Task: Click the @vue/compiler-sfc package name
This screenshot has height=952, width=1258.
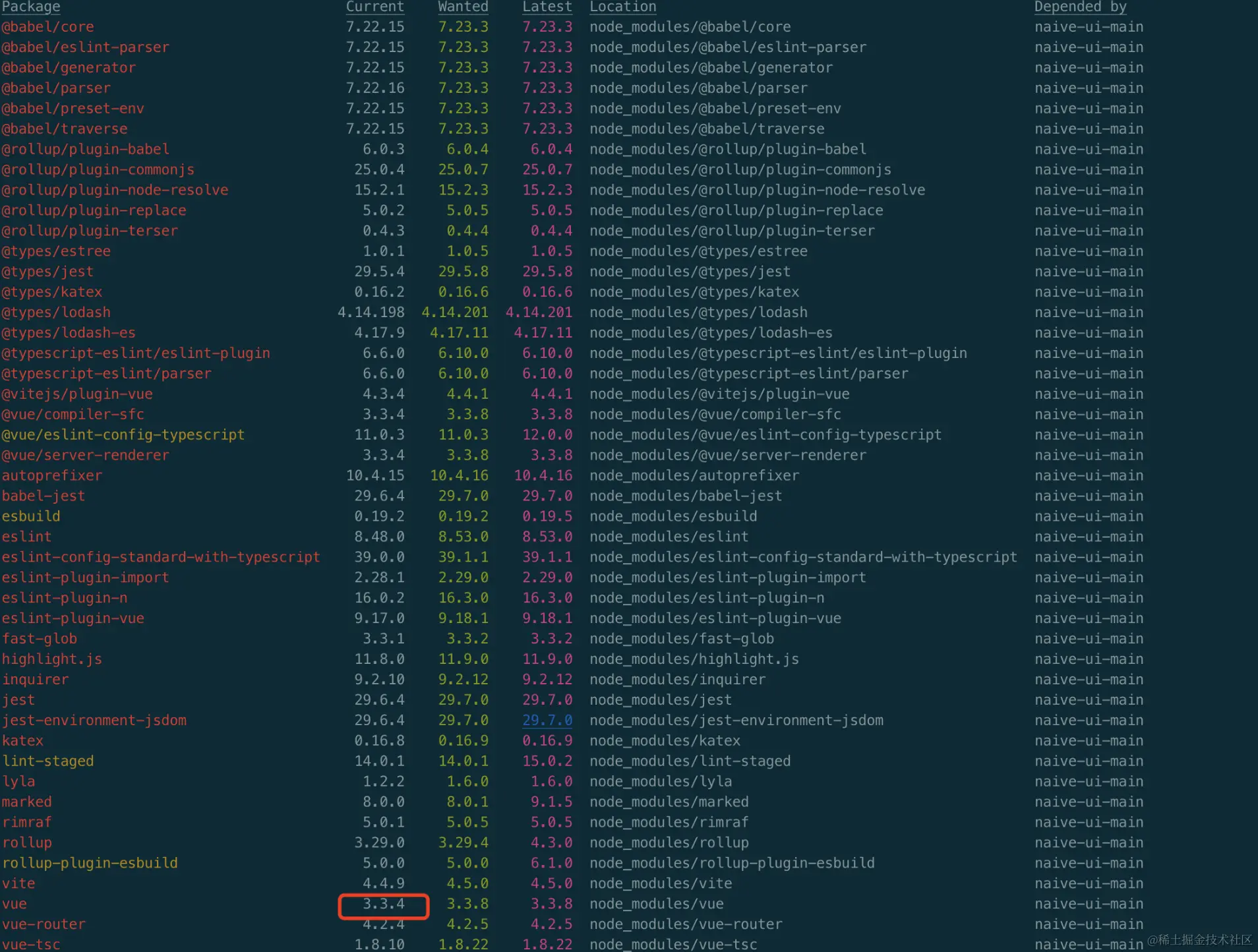Action: tap(73, 415)
